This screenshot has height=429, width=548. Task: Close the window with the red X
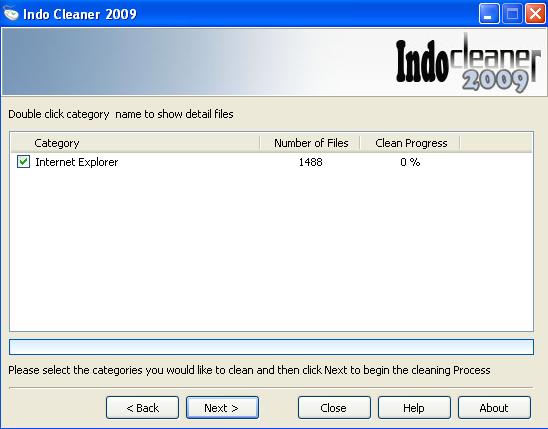pyautogui.click(x=535, y=14)
